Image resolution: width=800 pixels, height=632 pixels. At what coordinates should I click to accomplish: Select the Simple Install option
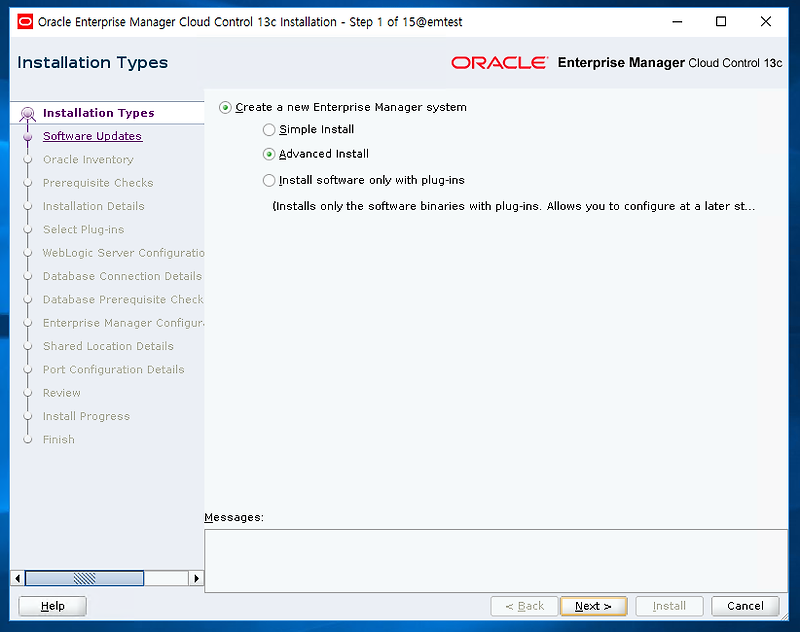pos(268,129)
